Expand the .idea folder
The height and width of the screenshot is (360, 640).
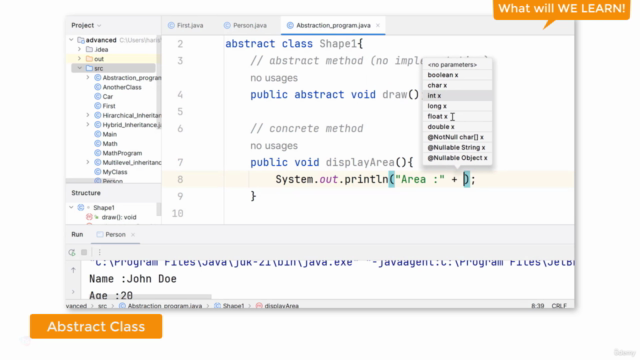tap(80, 49)
